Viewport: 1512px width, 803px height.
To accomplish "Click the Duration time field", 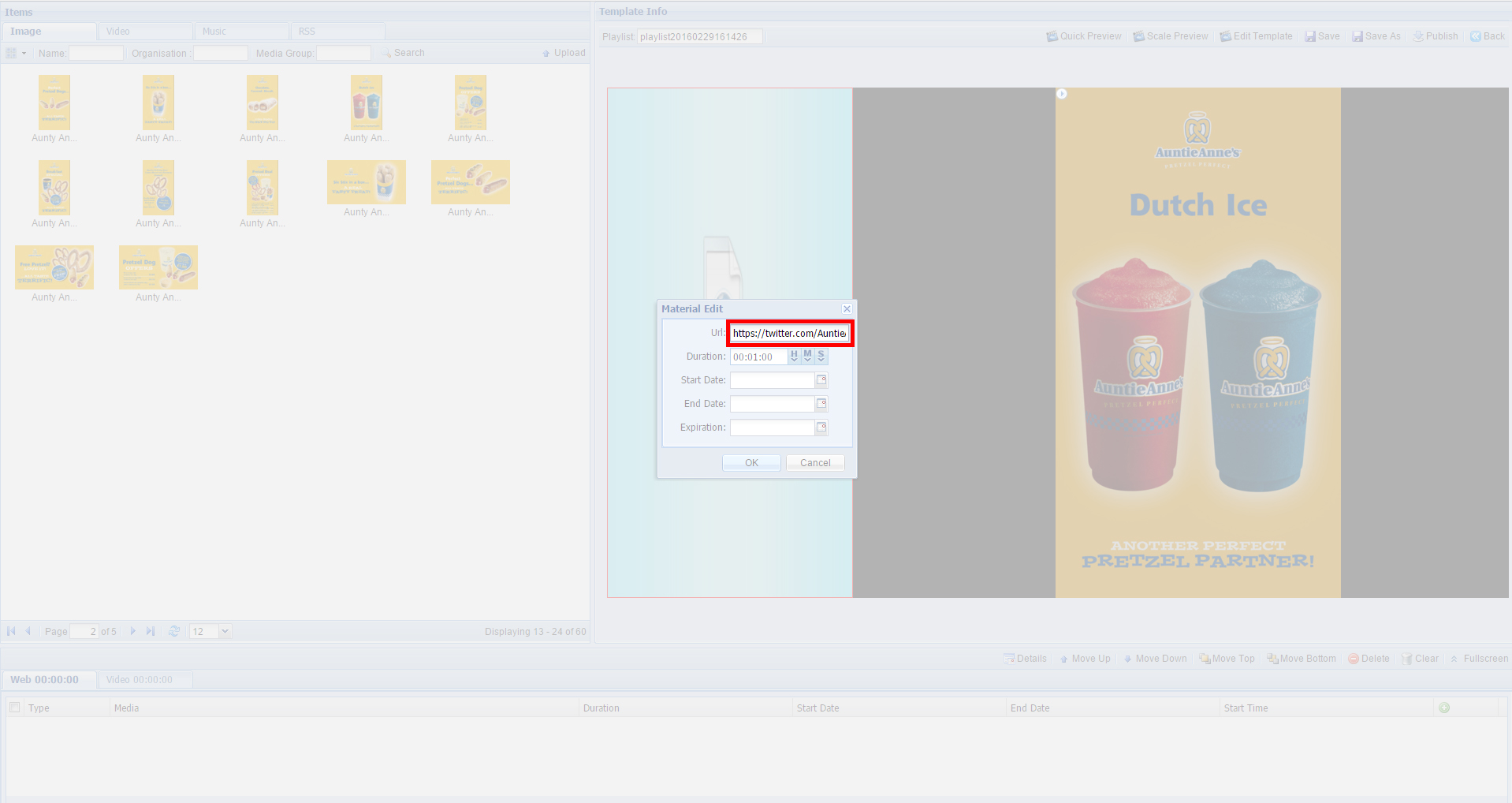I will (758, 357).
